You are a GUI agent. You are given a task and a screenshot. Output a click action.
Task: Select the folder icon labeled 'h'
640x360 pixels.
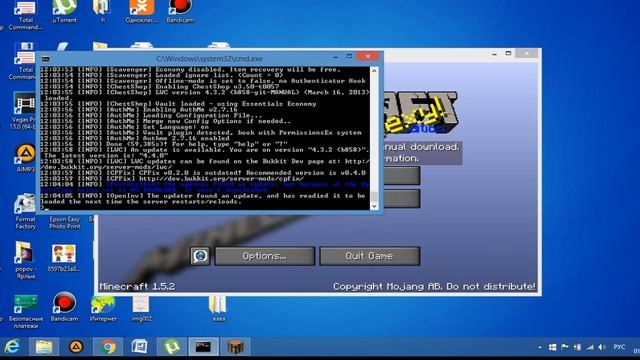point(103,11)
